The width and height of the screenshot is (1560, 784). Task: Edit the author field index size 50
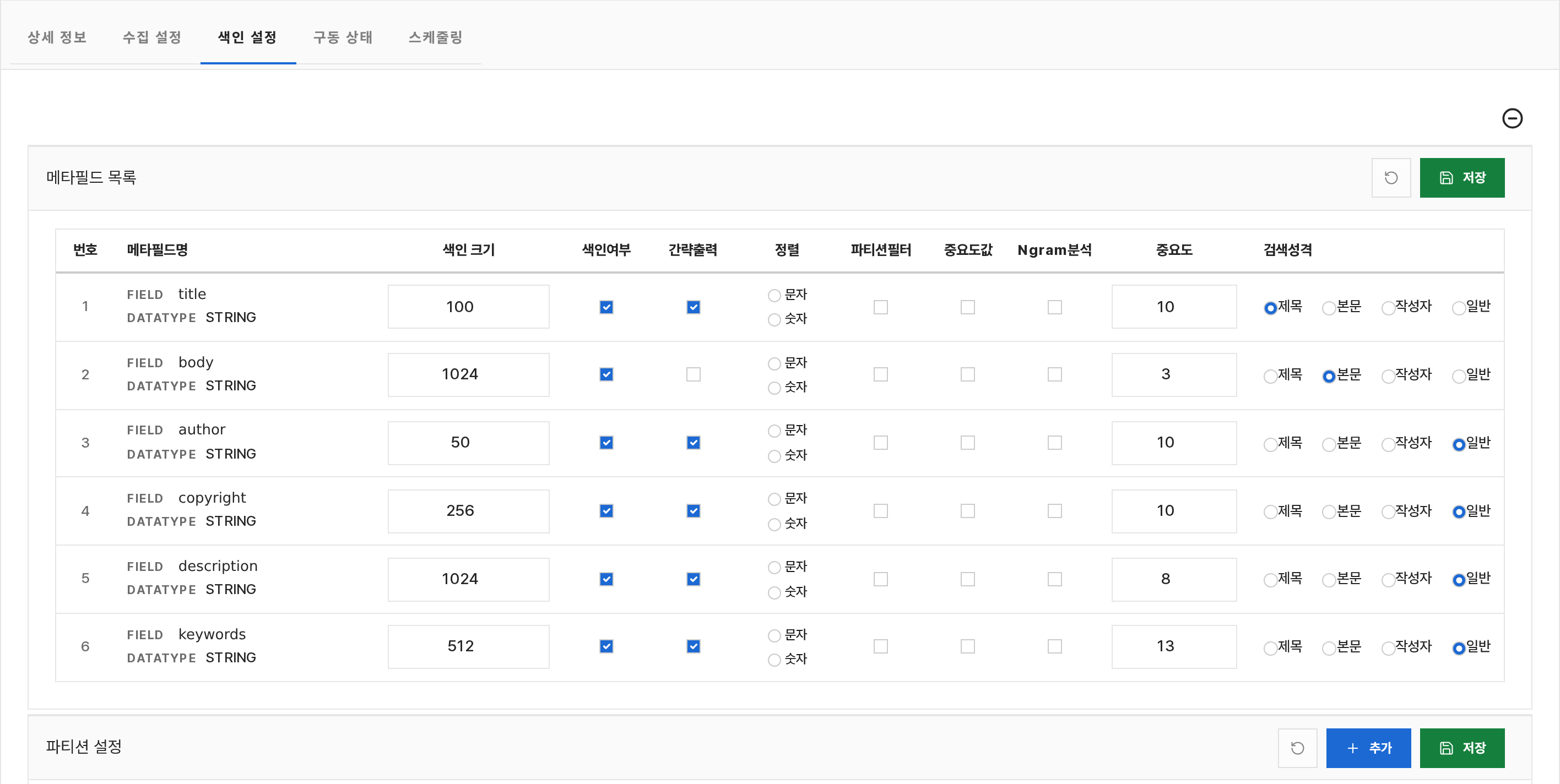coord(468,443)
